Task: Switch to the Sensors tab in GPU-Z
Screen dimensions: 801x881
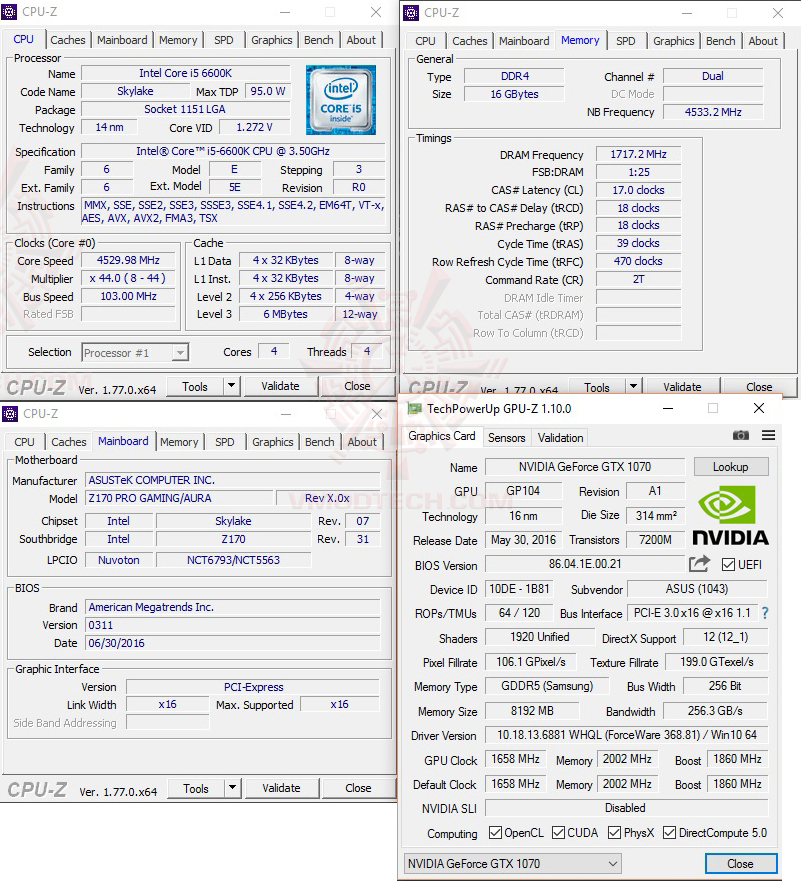Action: [506, 437]
